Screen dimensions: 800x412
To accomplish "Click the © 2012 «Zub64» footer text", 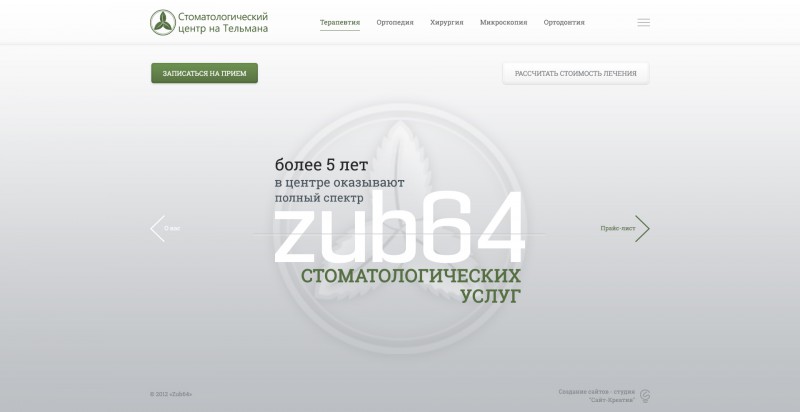I will 171,394.
